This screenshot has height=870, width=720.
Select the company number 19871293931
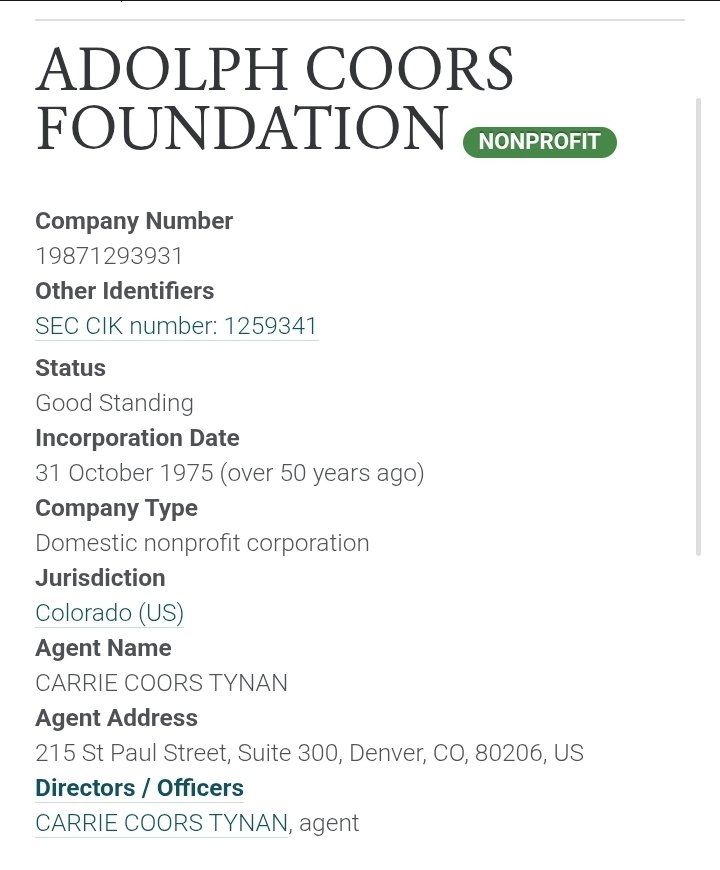(110, 256)
